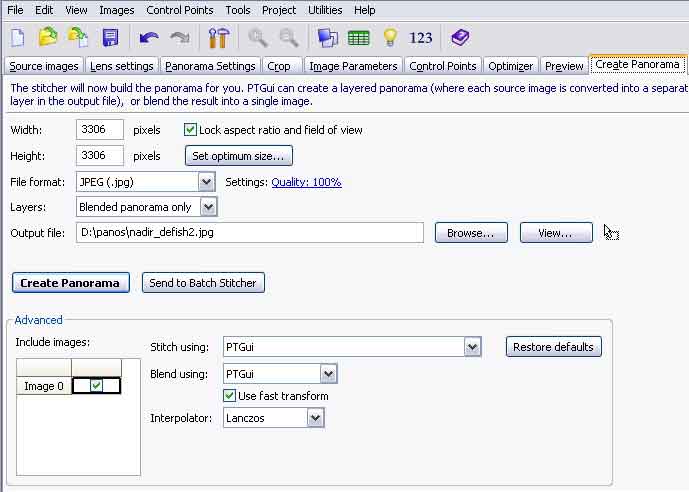This screenshot has height=492, width=689.
Task: Click the Quality: 100% link
Action: pos(306,182)
